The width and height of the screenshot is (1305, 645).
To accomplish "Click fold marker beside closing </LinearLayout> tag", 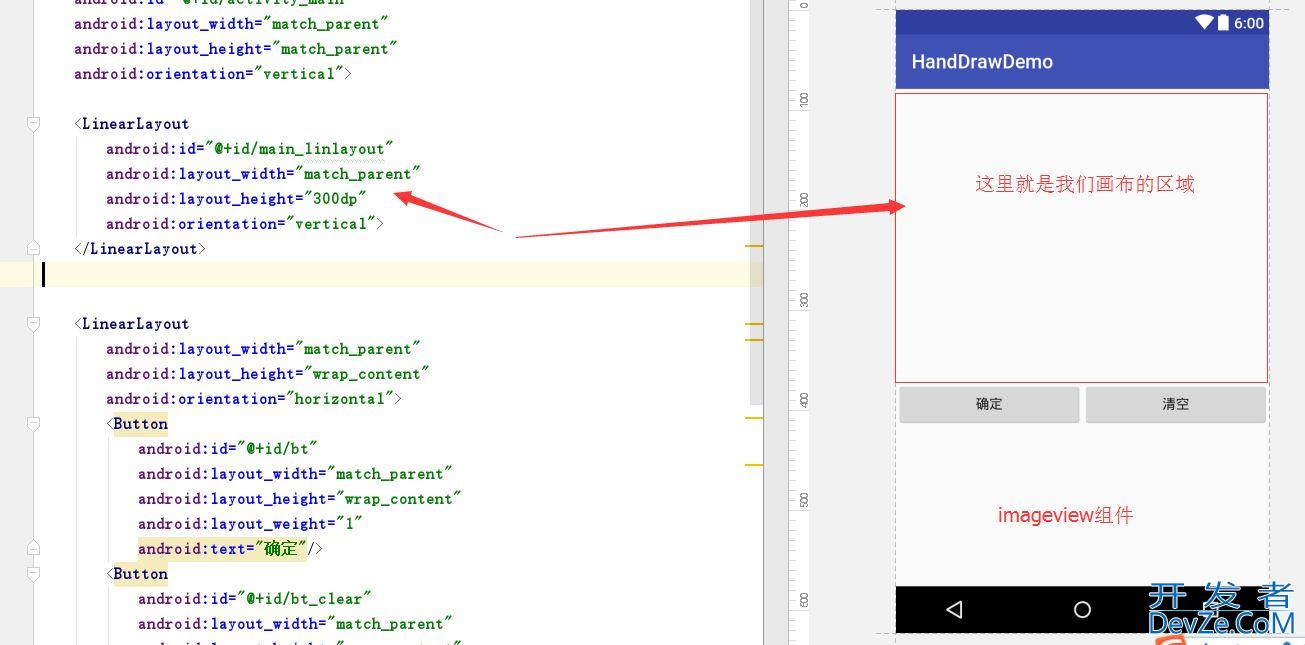I will coord(33,248).
